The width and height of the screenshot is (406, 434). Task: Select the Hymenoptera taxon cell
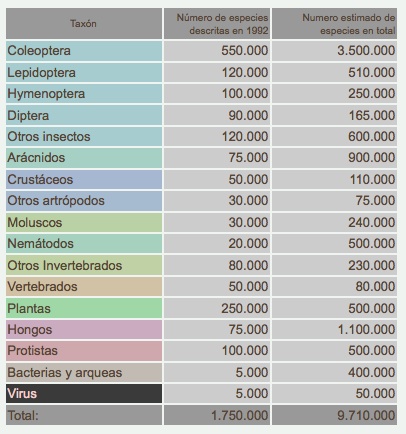click(84, 94)
